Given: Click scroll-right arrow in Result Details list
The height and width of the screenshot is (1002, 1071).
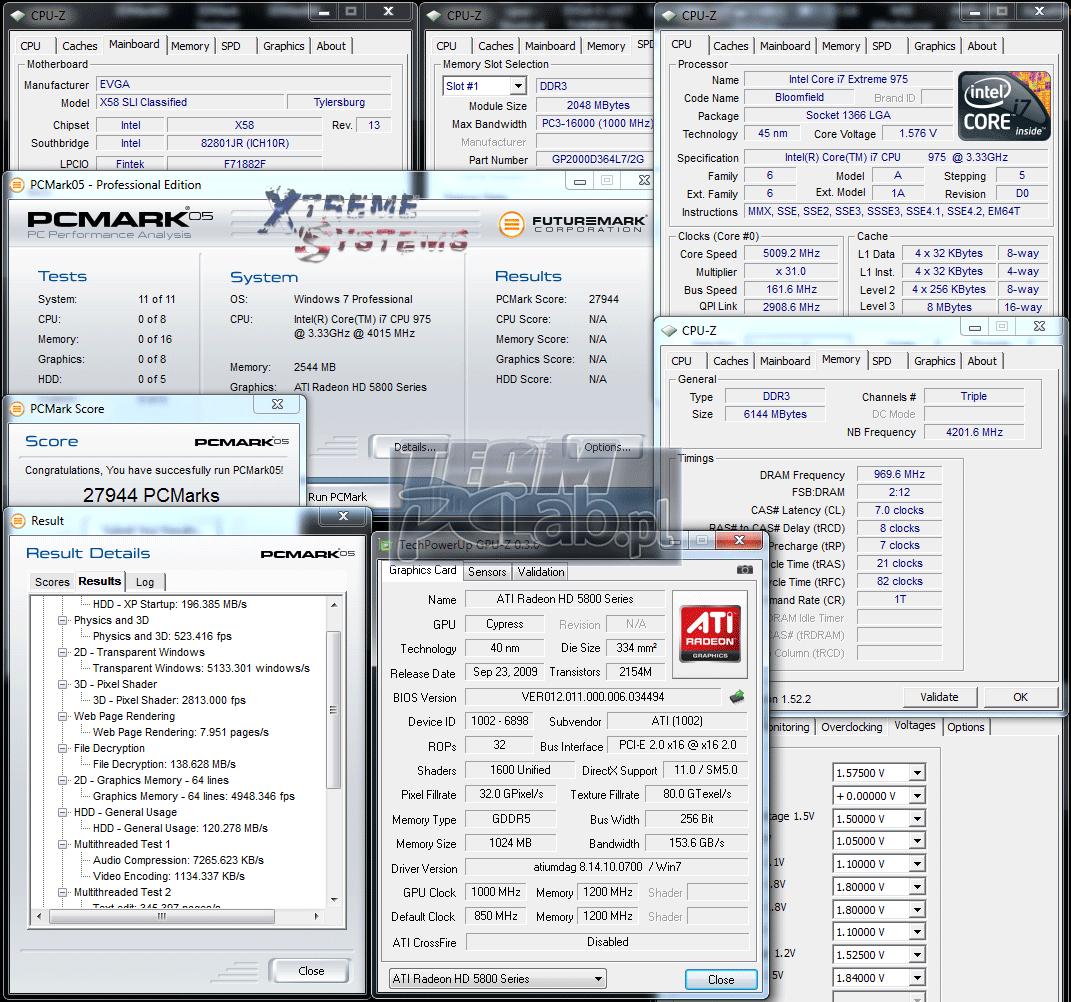Looking at the screenshot, I should [x=316, y=916].
